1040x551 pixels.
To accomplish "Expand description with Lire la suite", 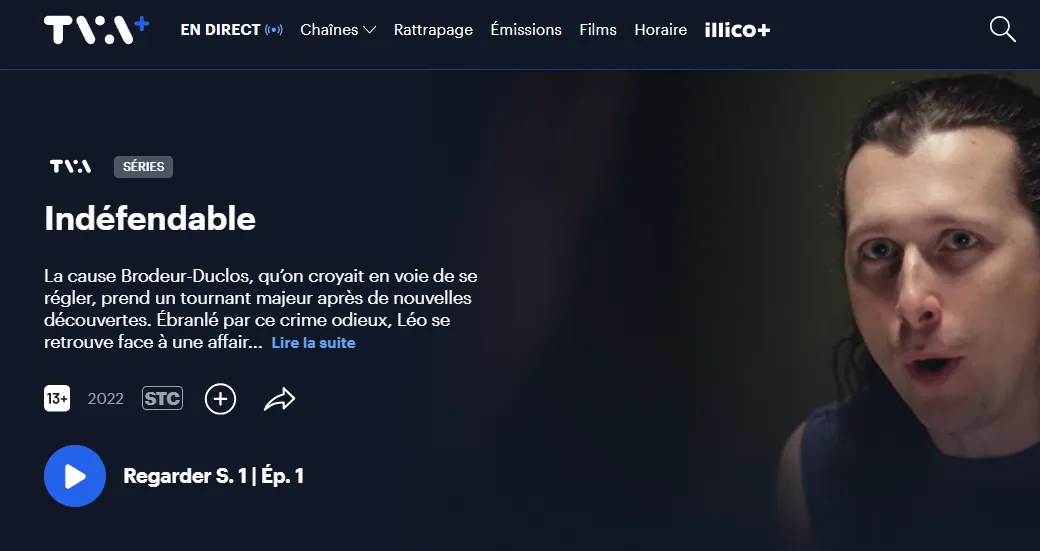I will pos(314,343).
